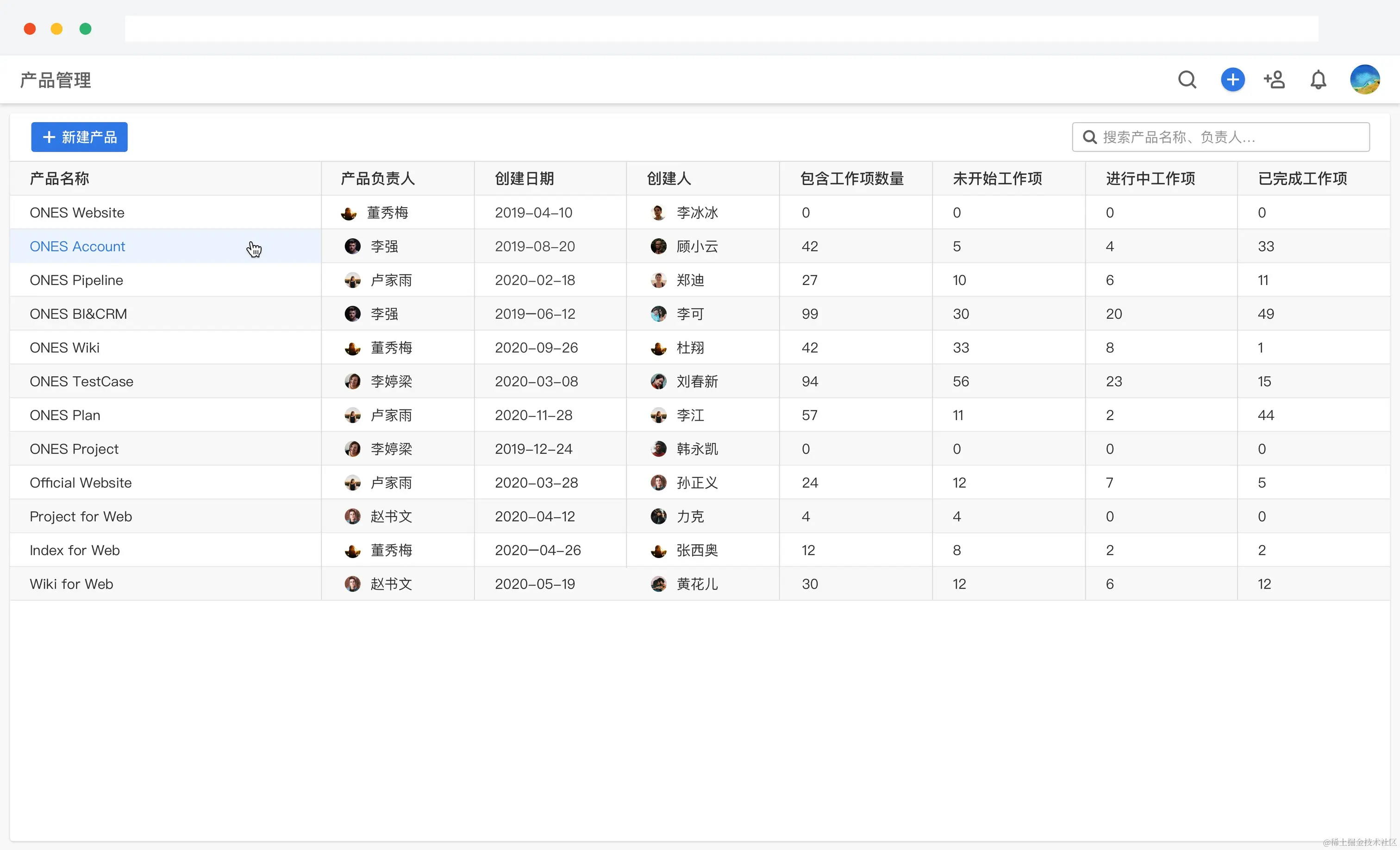The height and width of the screenshot is (850, 1400).
Task: Select the Wiki for Web product
Action: click(72, 583)
